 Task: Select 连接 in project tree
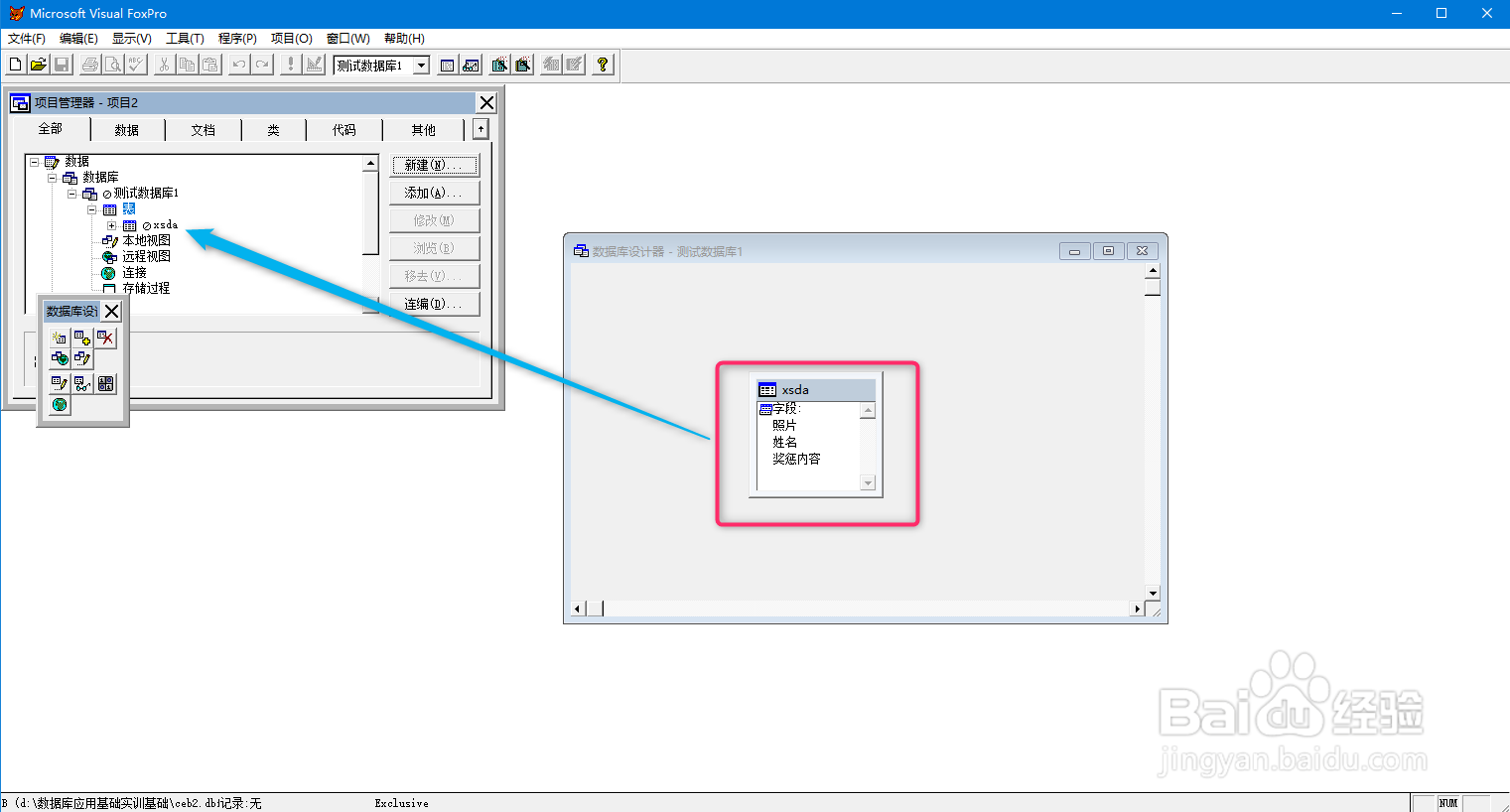pos(134,272)
